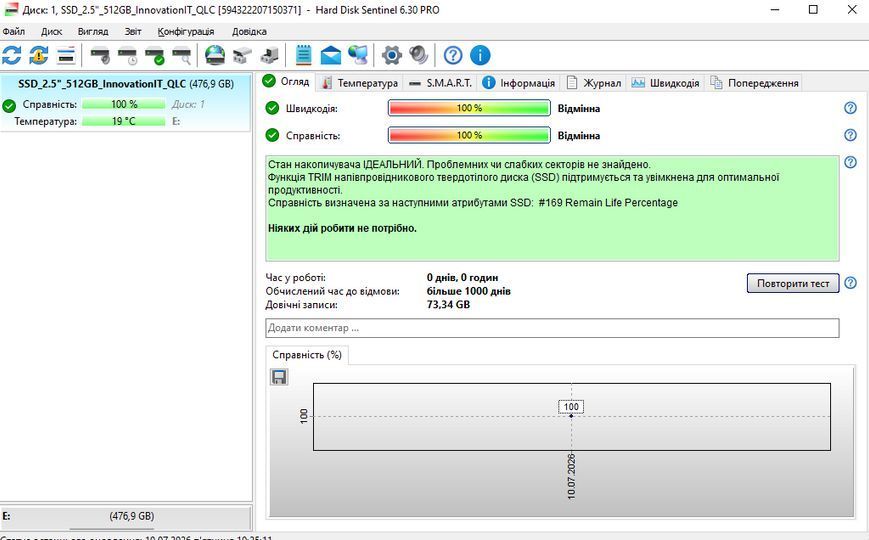
Task: Click the Обчислений час до відмови label
Action: [333, 291]
